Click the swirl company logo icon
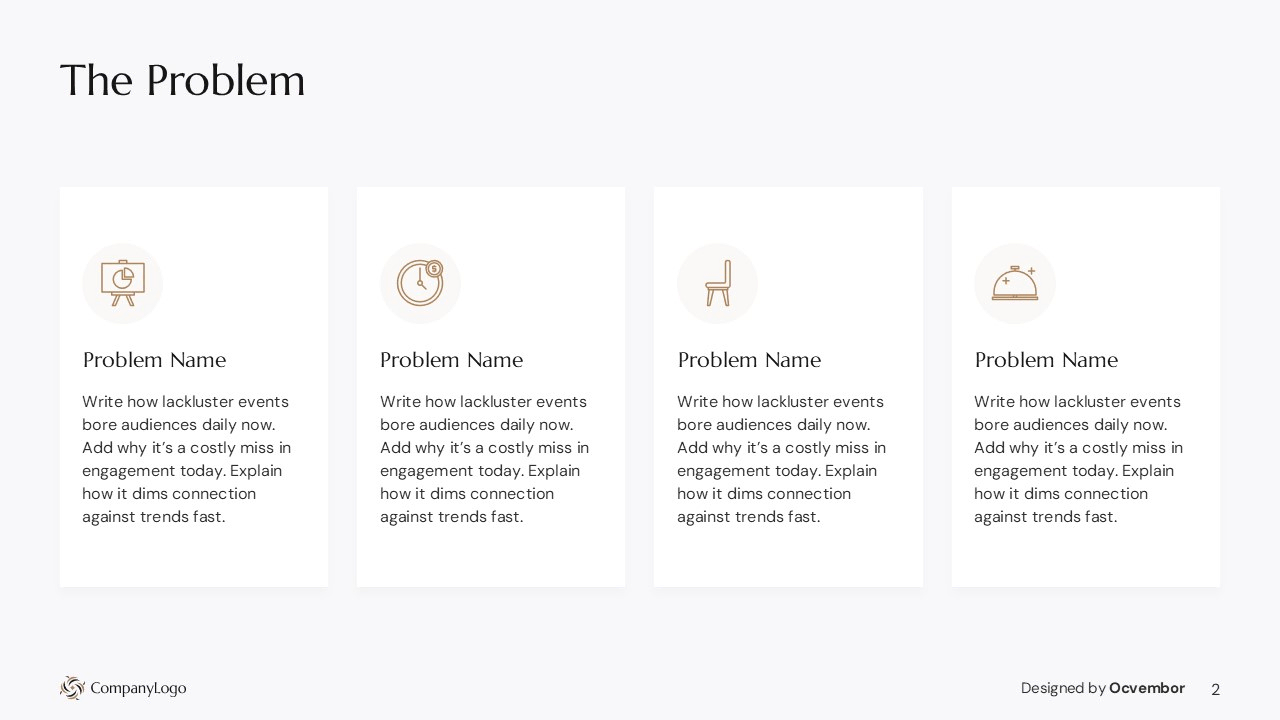 [x=72, y=688]
